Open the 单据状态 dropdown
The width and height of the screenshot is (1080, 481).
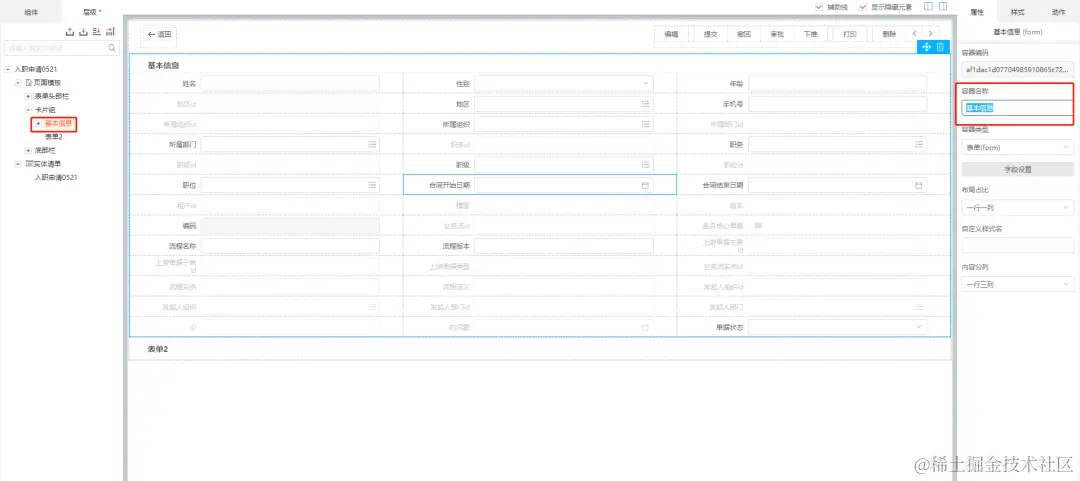tap(838, 327)
